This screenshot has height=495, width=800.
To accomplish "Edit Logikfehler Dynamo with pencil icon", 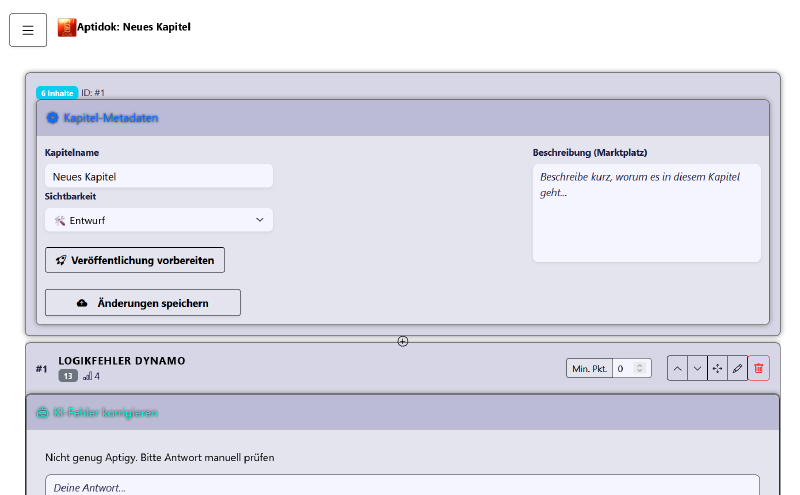I will (737, 368).
